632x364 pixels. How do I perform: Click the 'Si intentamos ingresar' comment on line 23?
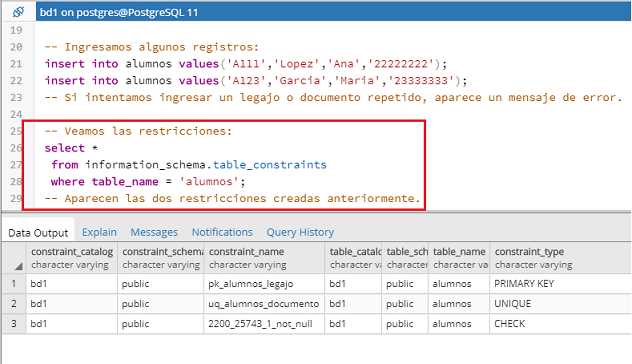pos(333,98)
